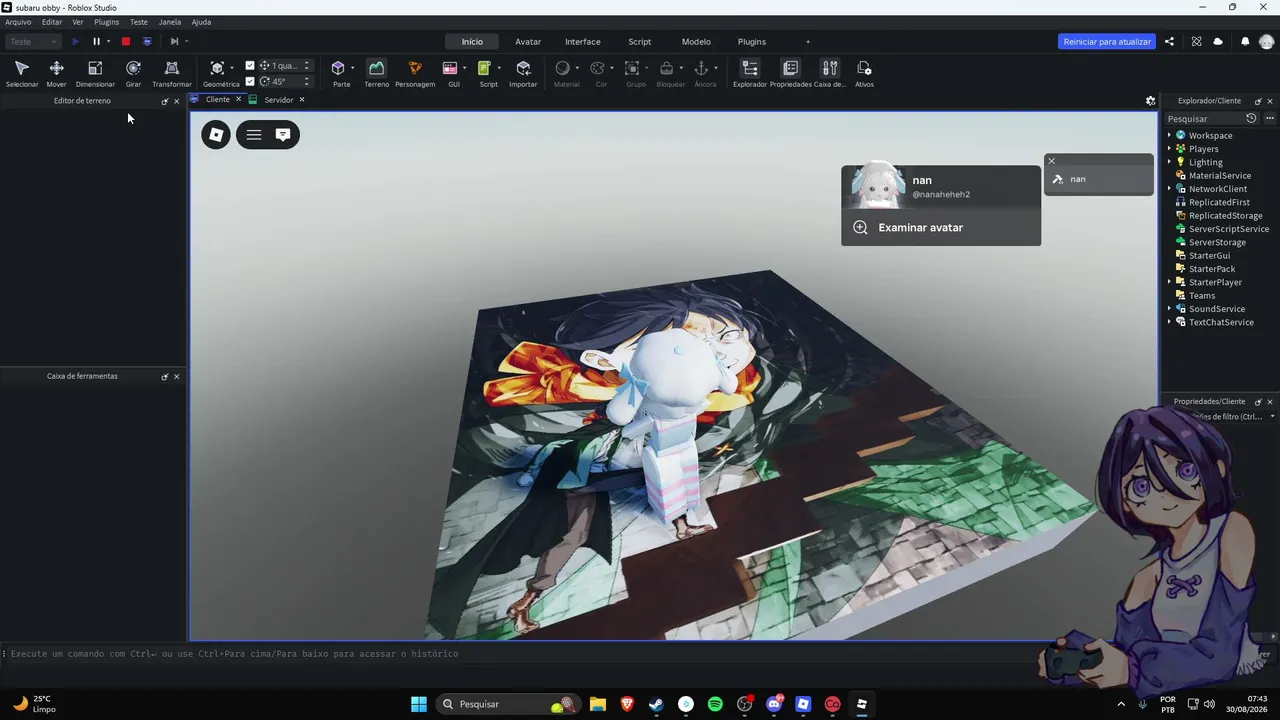The width and height of the screenshot is (1280, 720).
Task: Open the Importar 3D tool
Action: click(x=523, y=73)
